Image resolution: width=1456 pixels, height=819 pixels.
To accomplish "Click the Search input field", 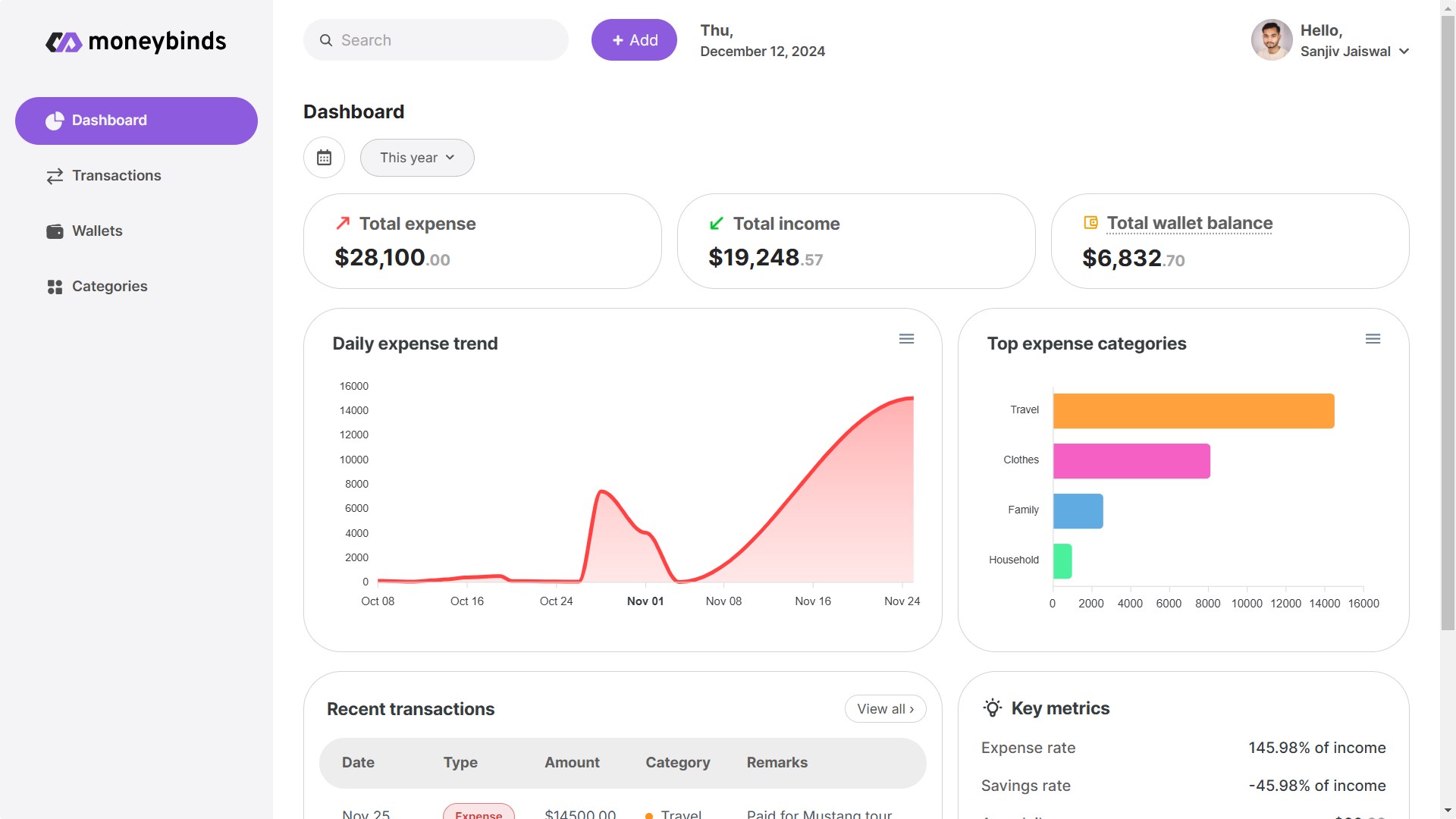I will 448,39.
